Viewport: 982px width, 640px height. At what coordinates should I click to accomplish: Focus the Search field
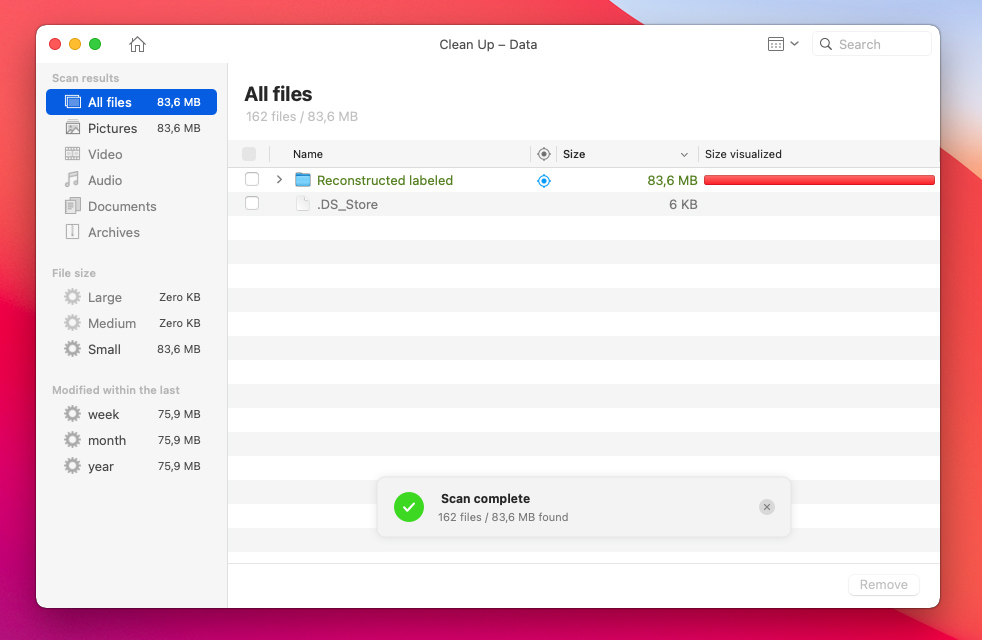[x=871, y=44]
